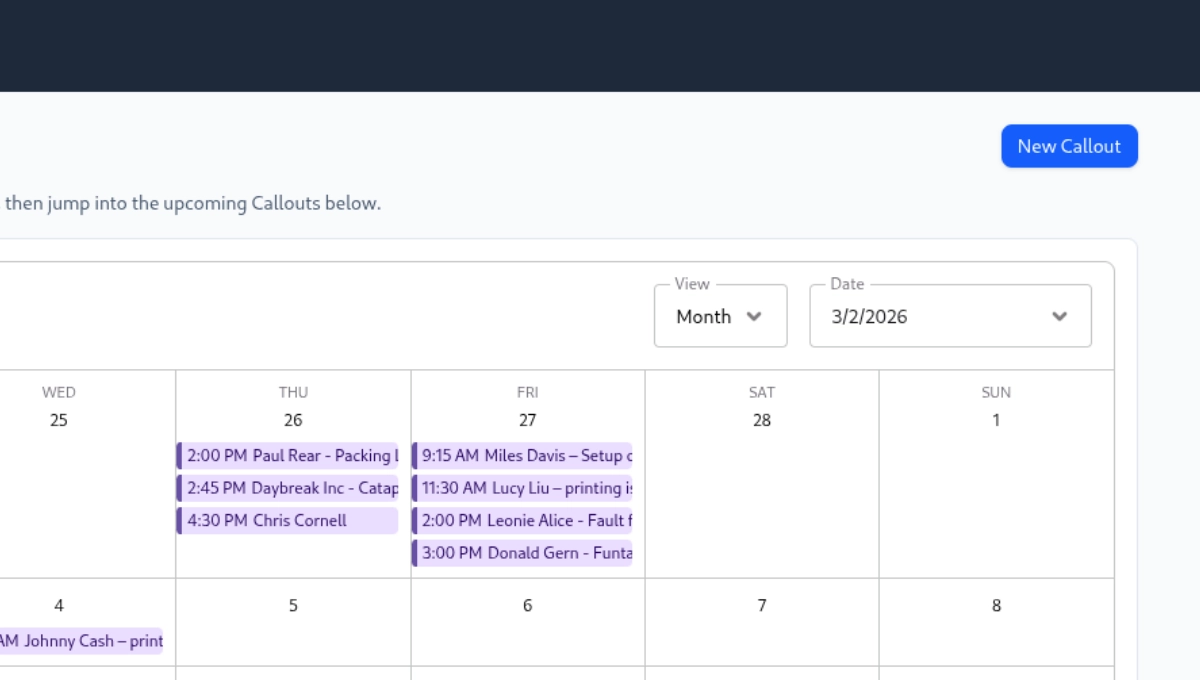This screenshot has height=680, width=1200.
Task: Click the chevron icon in the Date field
Action: click(x=1059, y=316)
